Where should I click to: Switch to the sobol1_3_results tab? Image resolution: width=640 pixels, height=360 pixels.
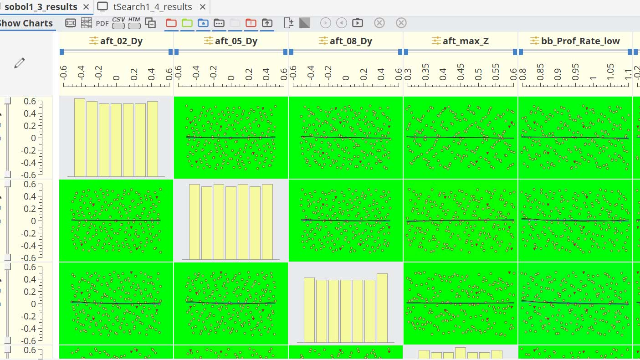pos(40,7)
